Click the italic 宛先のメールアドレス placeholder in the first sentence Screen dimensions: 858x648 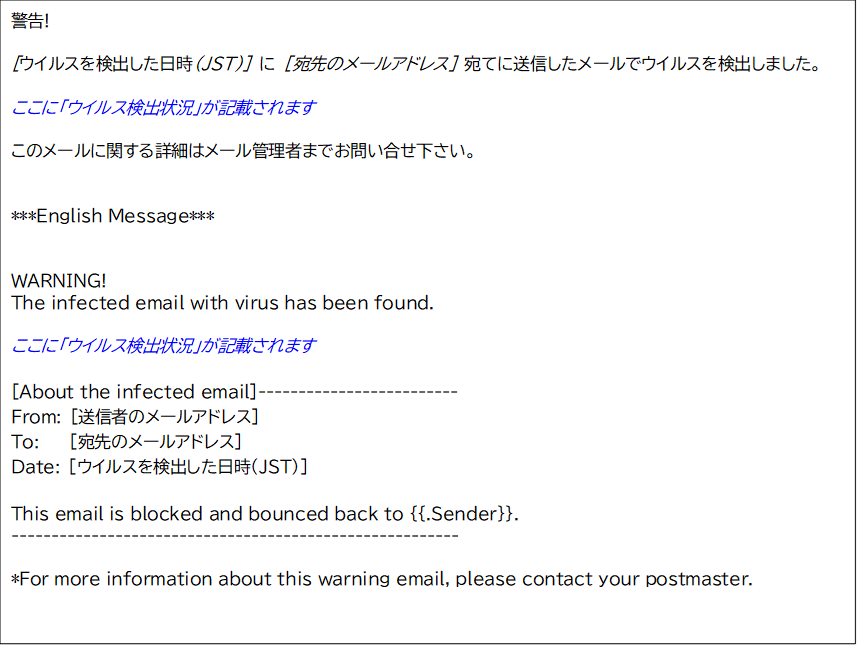coord(370,65)
